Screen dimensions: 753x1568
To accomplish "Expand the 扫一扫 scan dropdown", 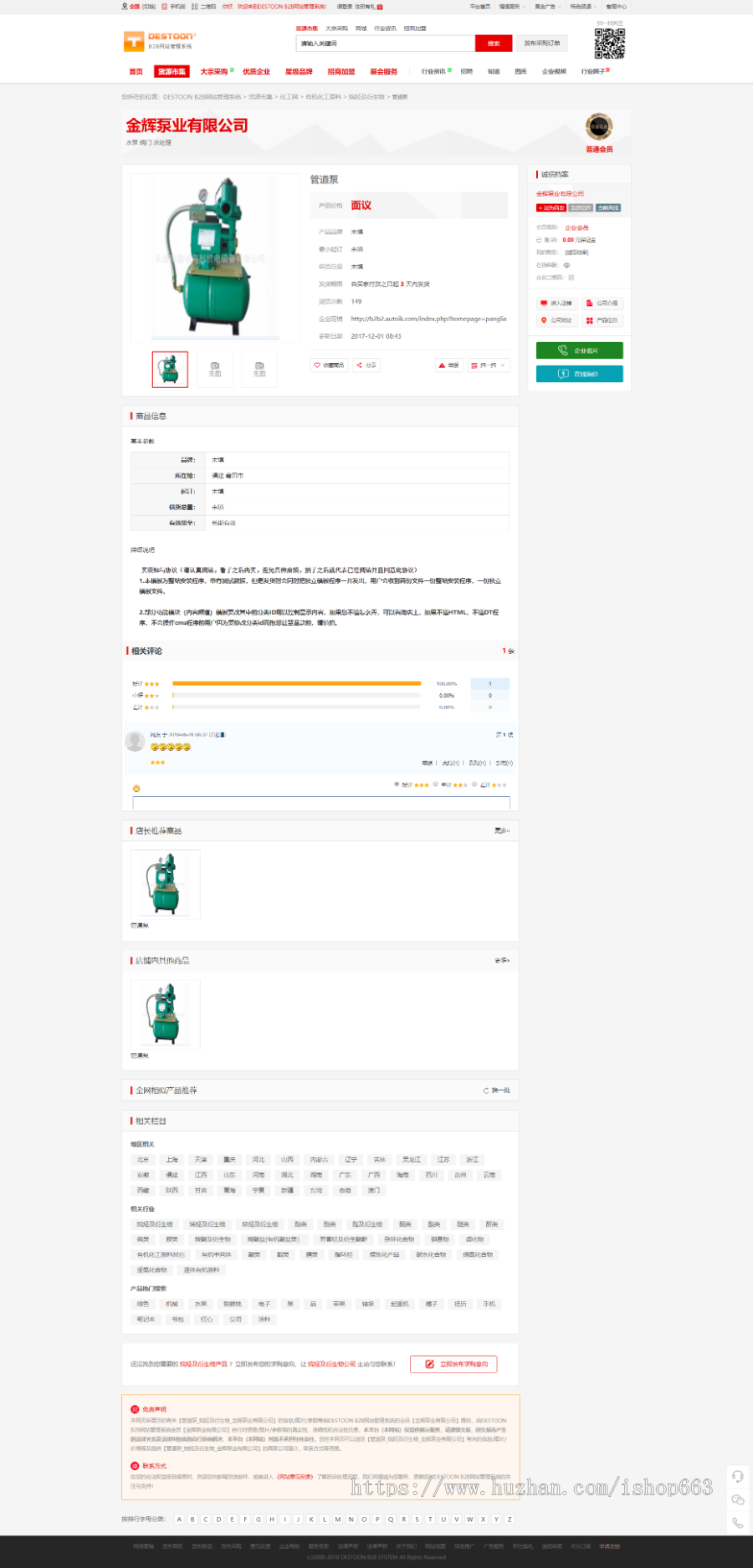I will (489, 365).
